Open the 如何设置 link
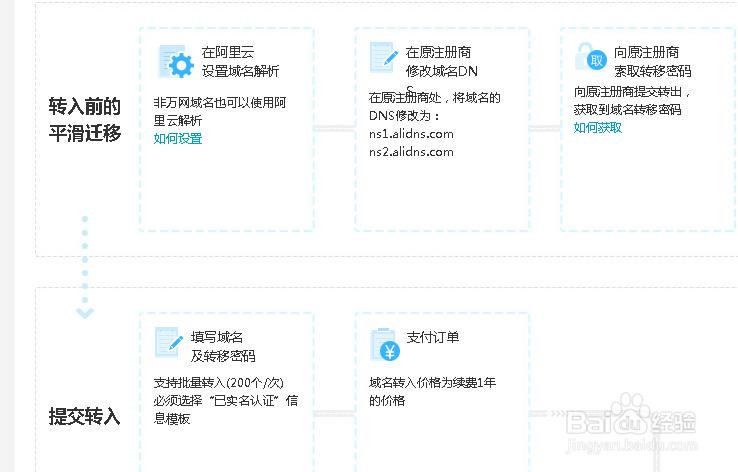The height and width of the screenshot is (472, 738). 177,138
